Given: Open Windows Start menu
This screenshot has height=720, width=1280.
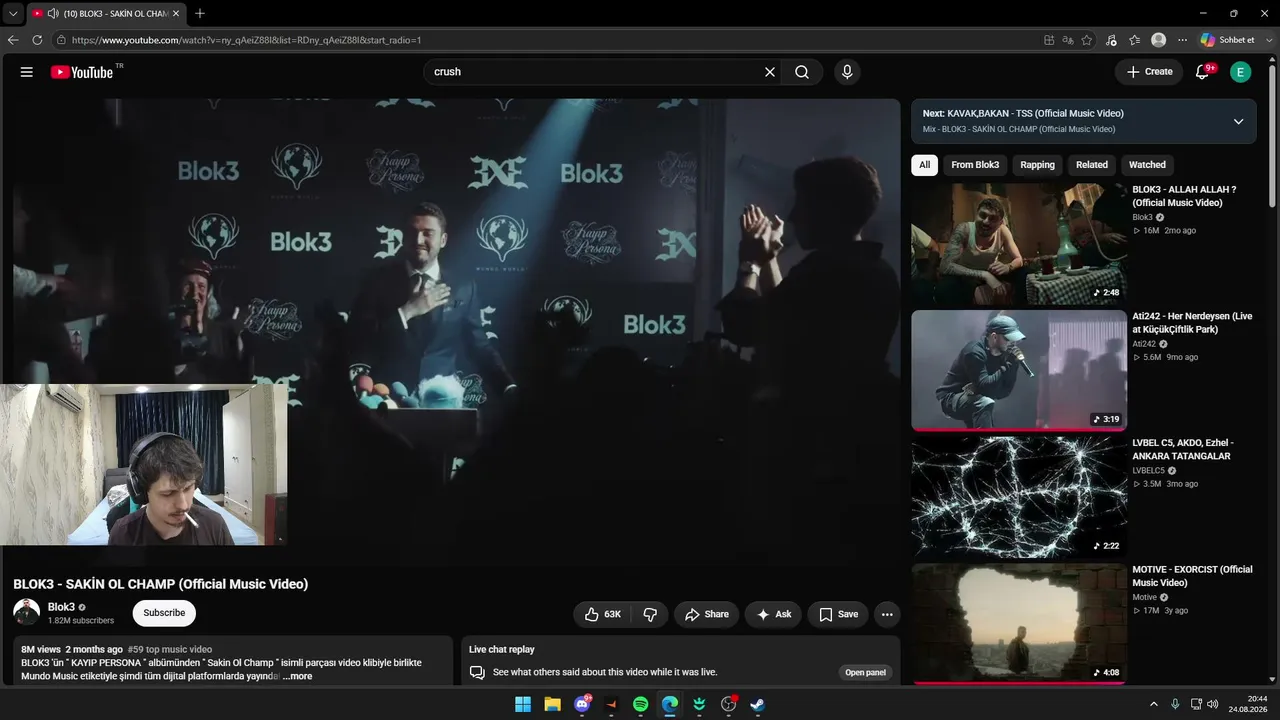Looking at the screenshot, I should click(523, 704).
